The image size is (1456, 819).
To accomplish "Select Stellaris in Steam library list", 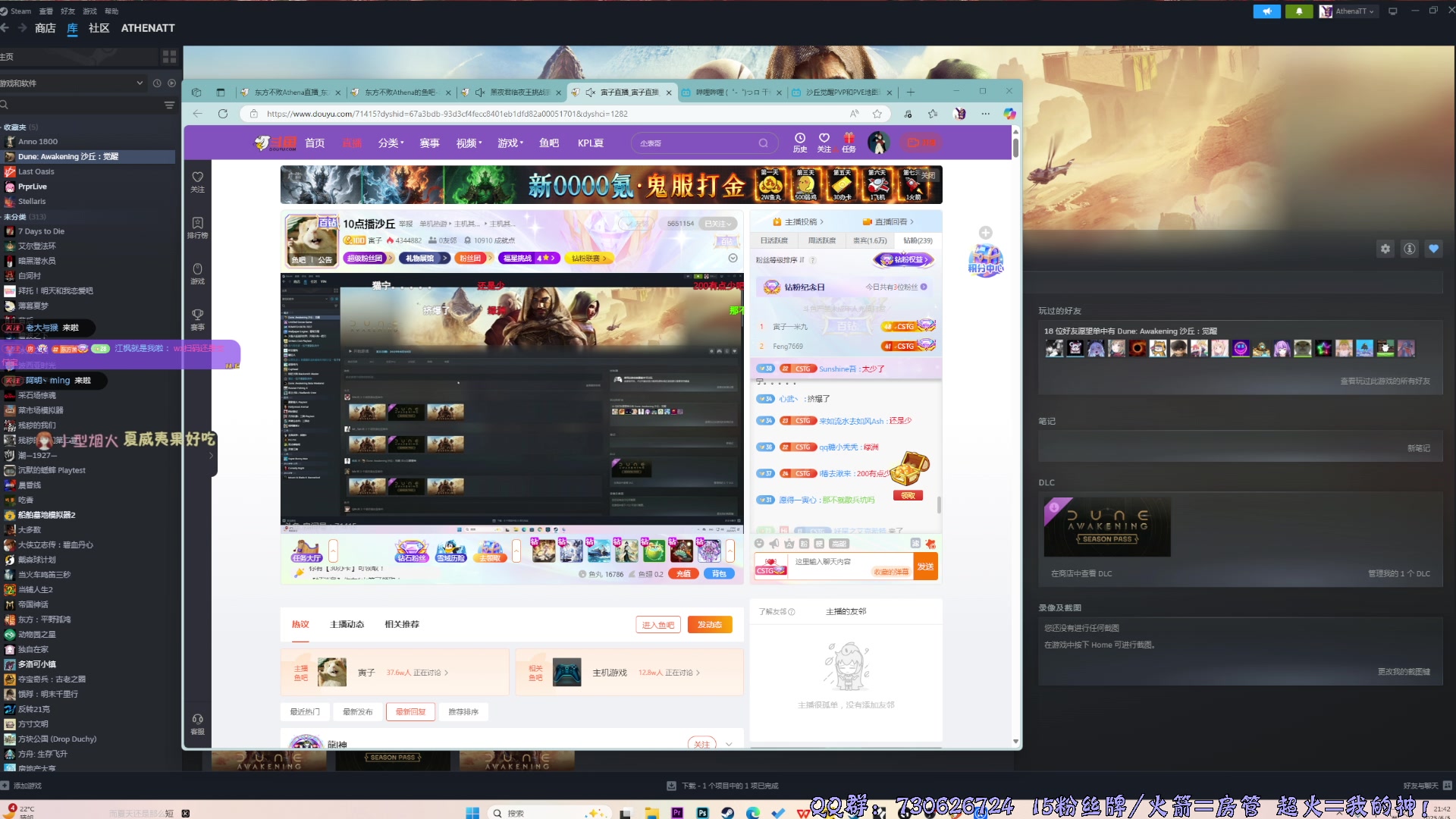I will (x=32, y=202).
